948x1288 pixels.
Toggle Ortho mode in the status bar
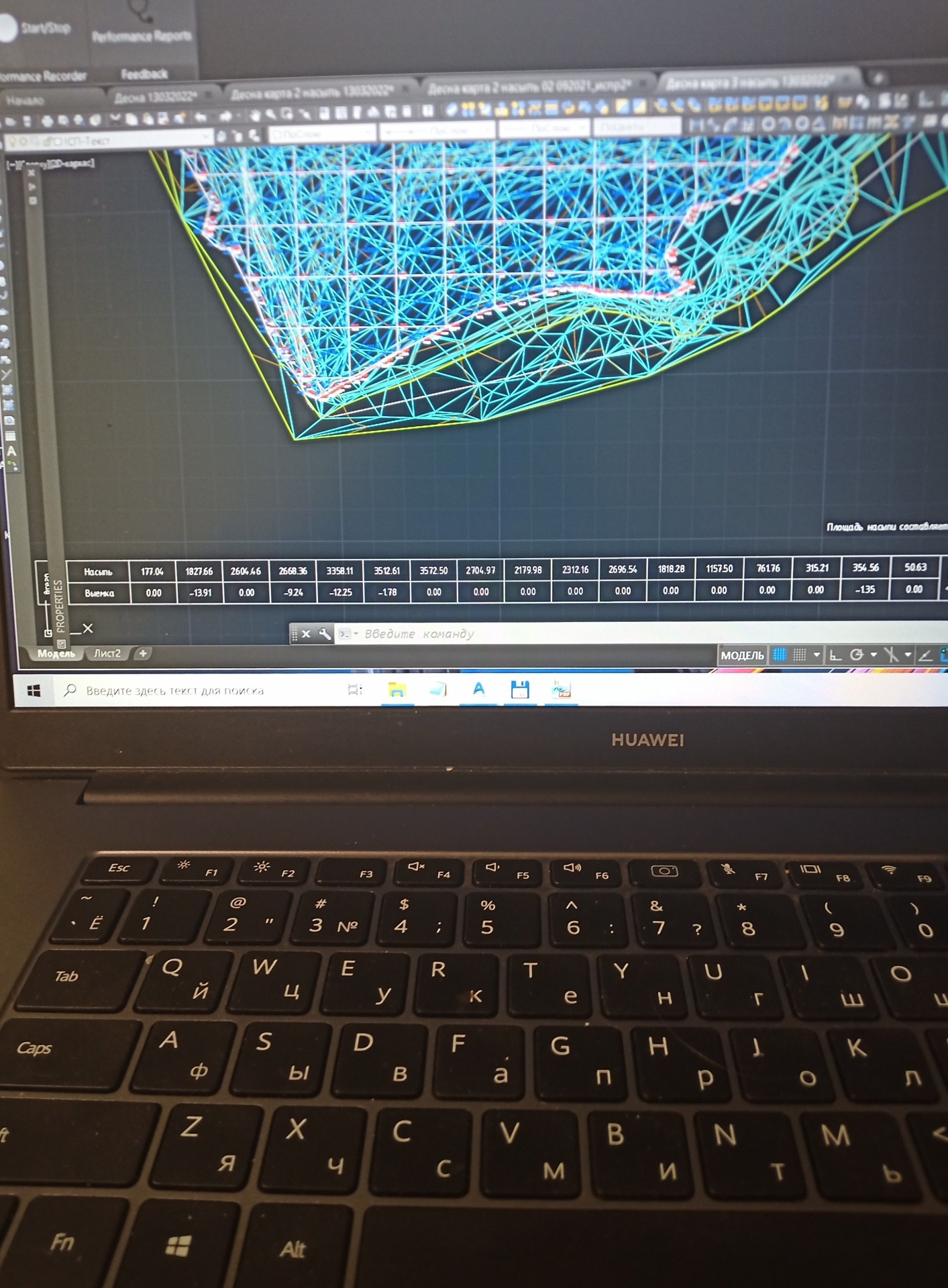click(x=836, y=655)
